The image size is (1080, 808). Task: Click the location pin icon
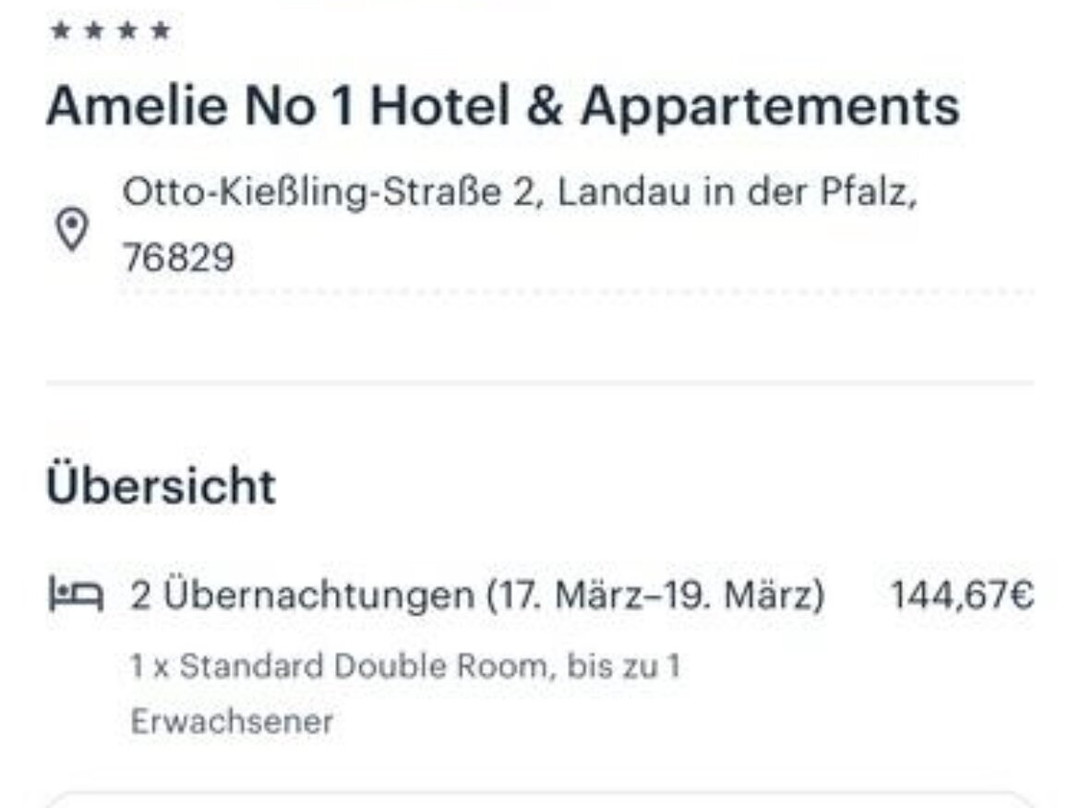click(x=69, y=229)
